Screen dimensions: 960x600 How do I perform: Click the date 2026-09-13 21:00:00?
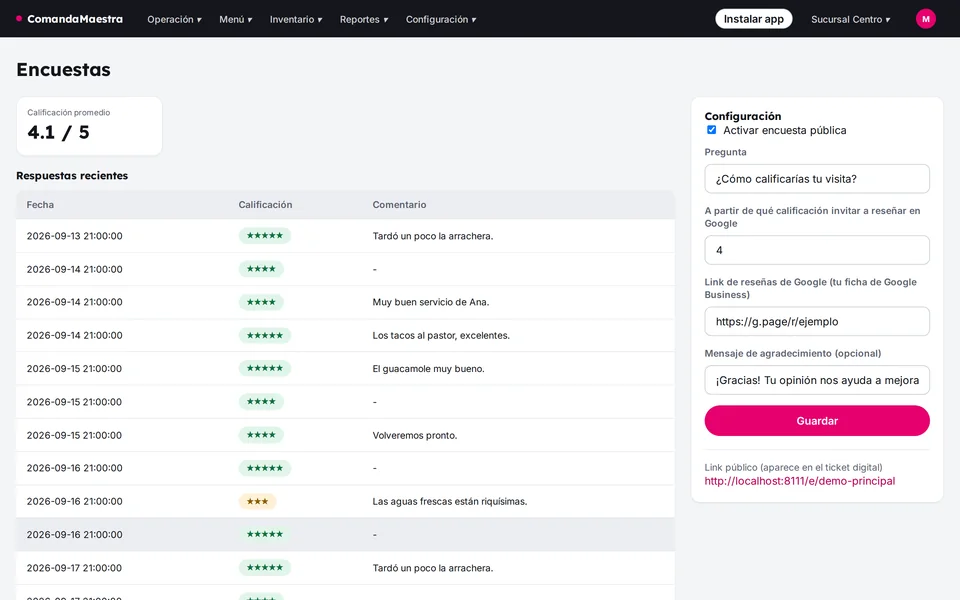tap(74, 236)
